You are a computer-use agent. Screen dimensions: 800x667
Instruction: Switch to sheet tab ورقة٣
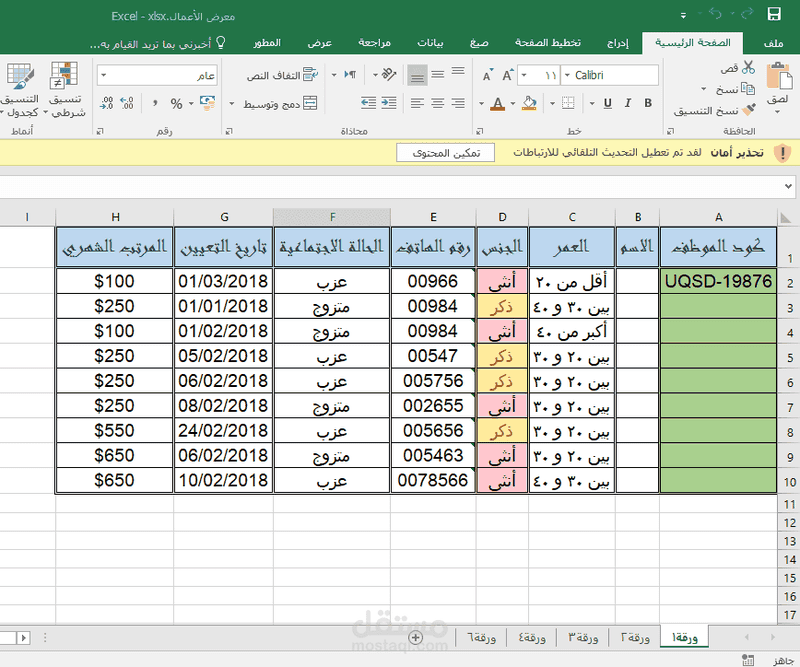[x=583, y=638]
